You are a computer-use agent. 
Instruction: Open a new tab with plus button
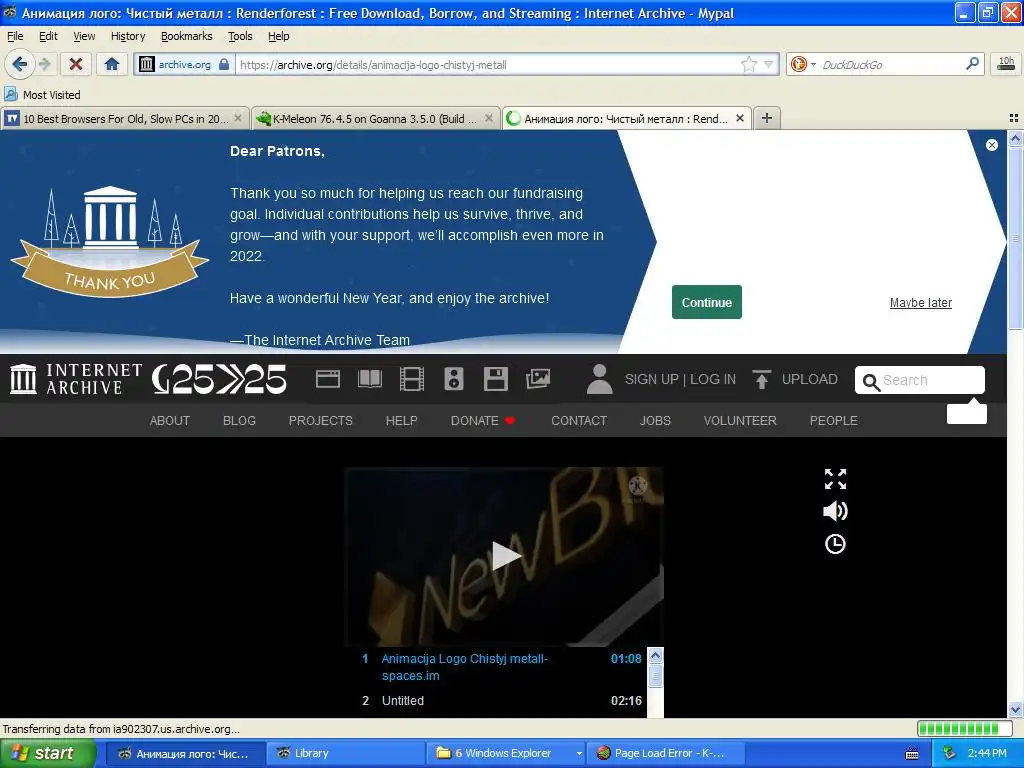[x=767, y=118]
